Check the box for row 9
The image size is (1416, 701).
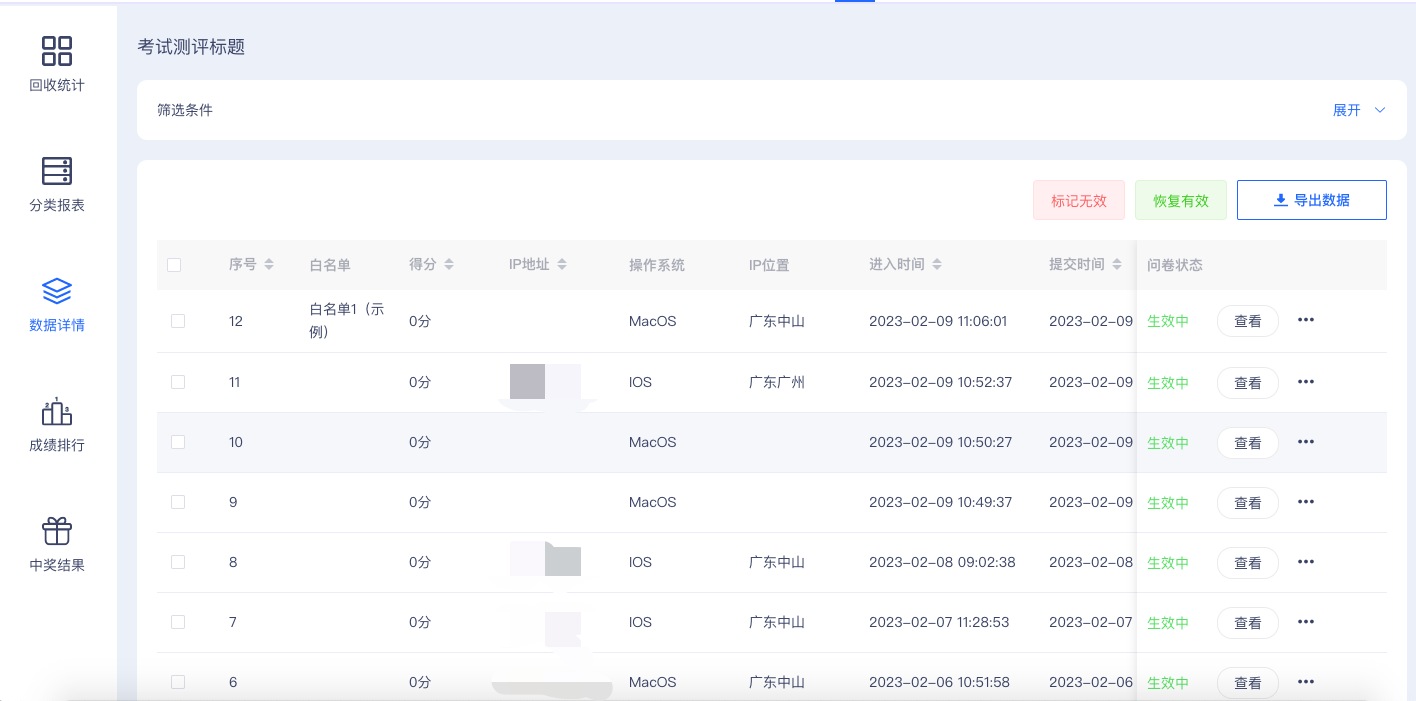tap(178, 502)
